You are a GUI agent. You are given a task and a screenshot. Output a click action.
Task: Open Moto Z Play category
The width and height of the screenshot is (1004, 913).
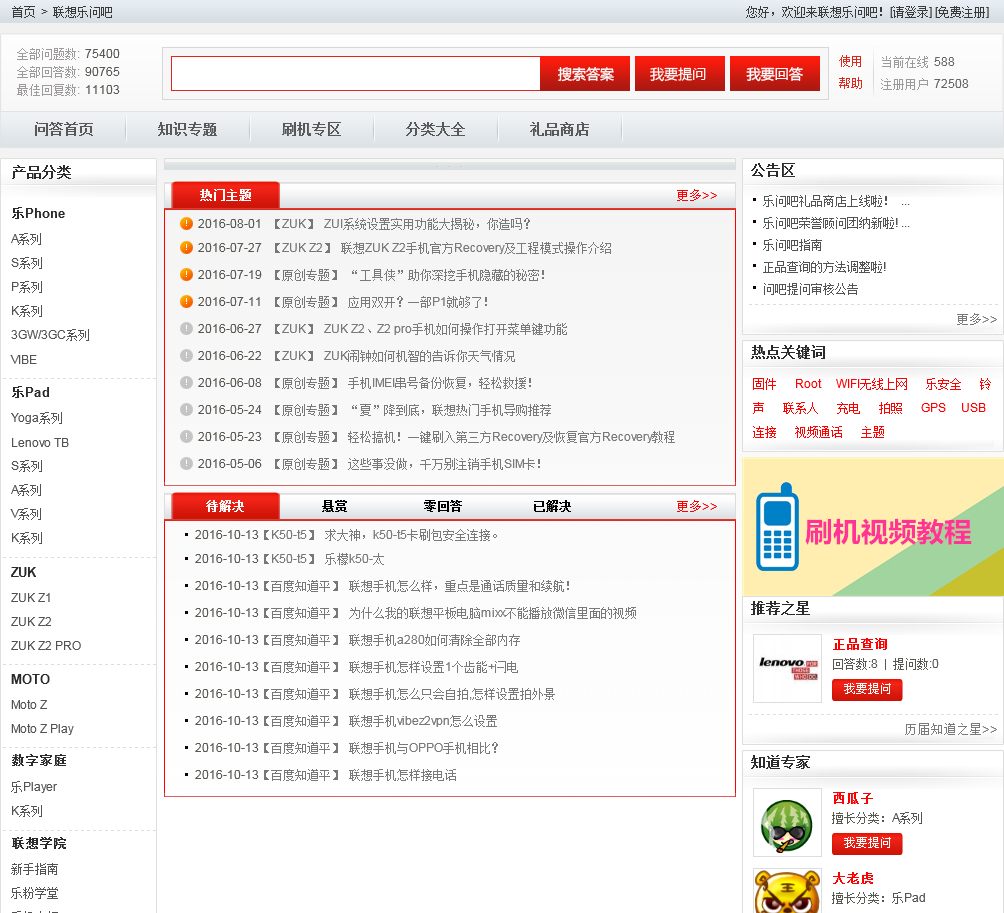(42, 729)
